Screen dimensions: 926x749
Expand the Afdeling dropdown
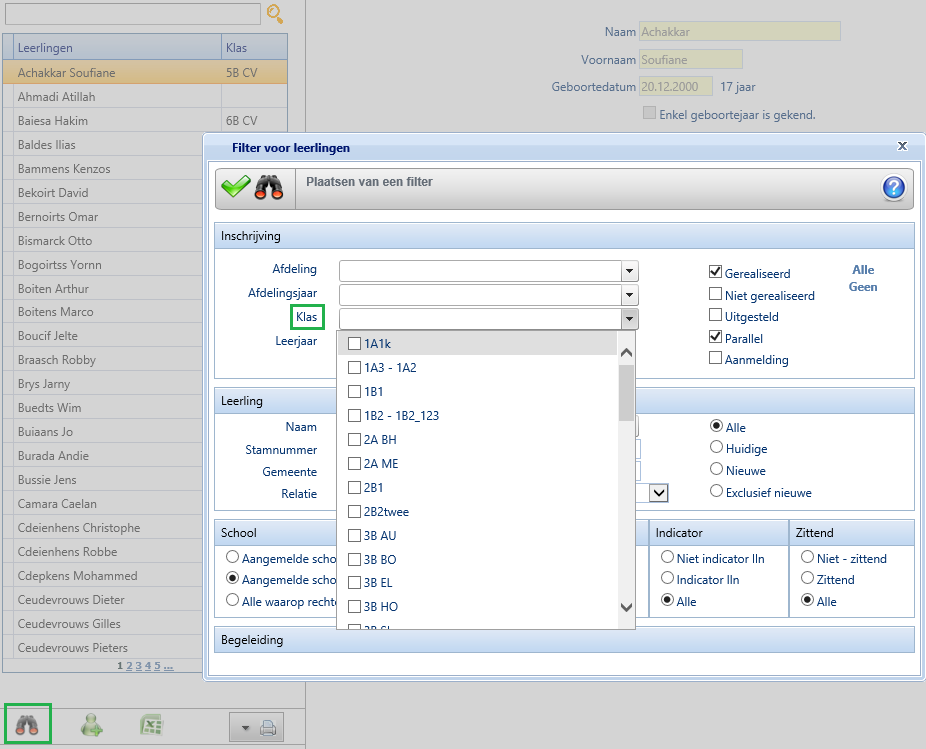(x=629, y=271)
